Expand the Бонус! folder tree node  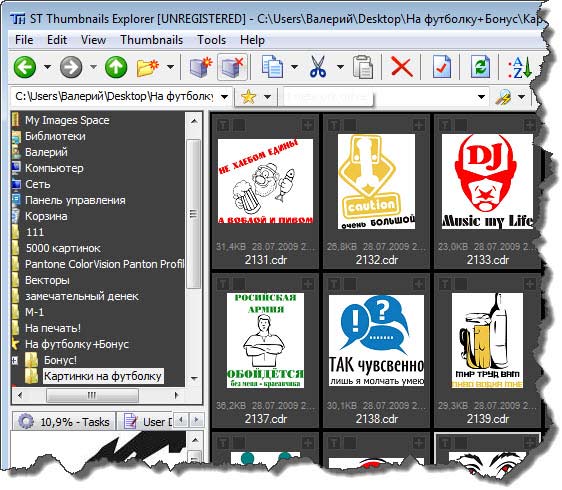(x=15, y=360)
